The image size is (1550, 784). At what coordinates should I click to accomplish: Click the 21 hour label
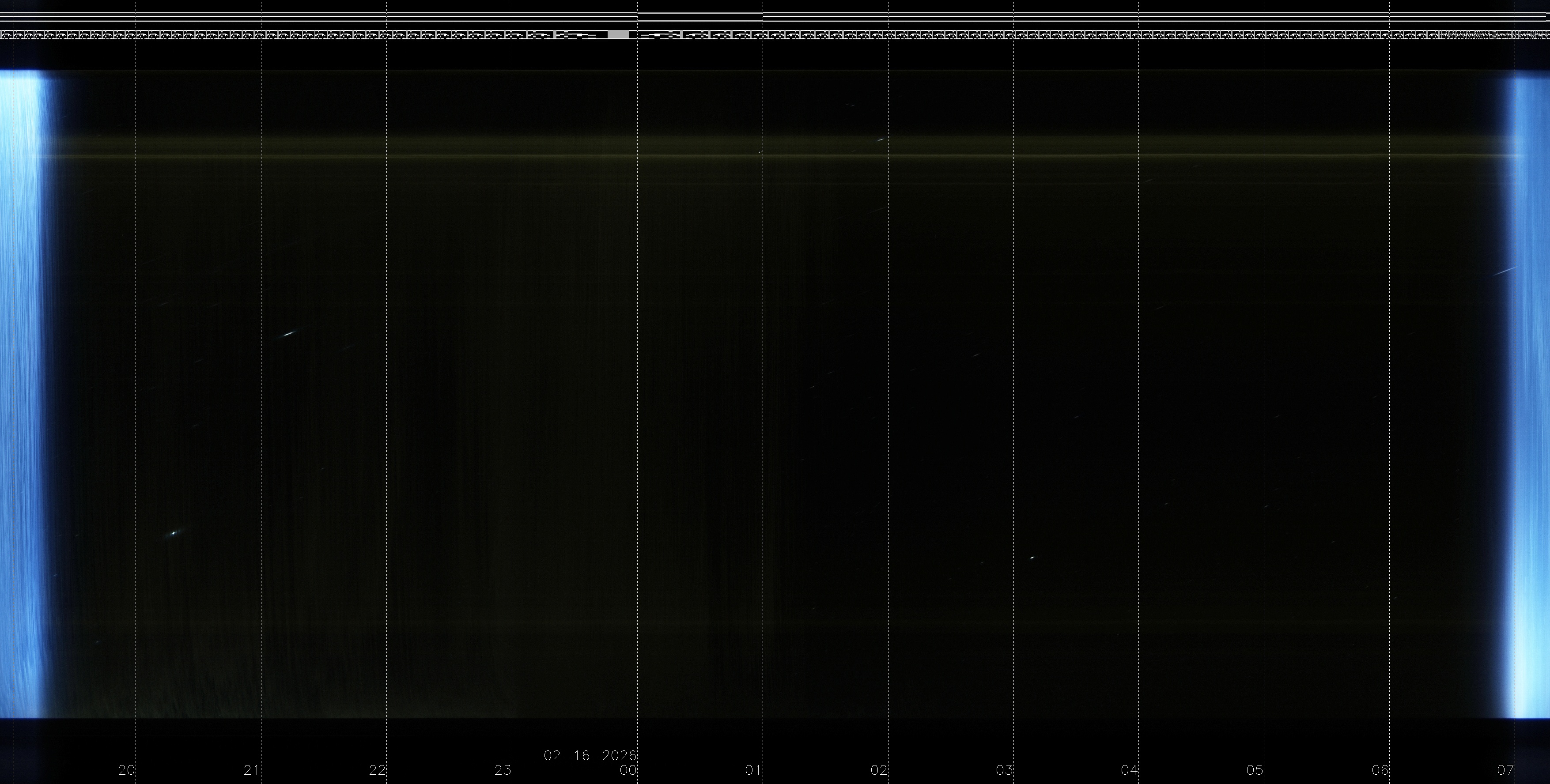coord(252,770)
